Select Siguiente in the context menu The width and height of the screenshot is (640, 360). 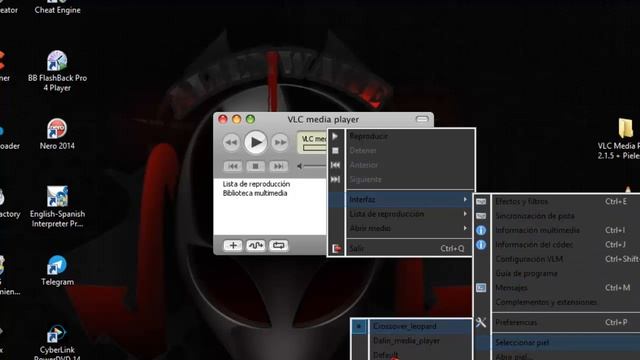point(410,179)
